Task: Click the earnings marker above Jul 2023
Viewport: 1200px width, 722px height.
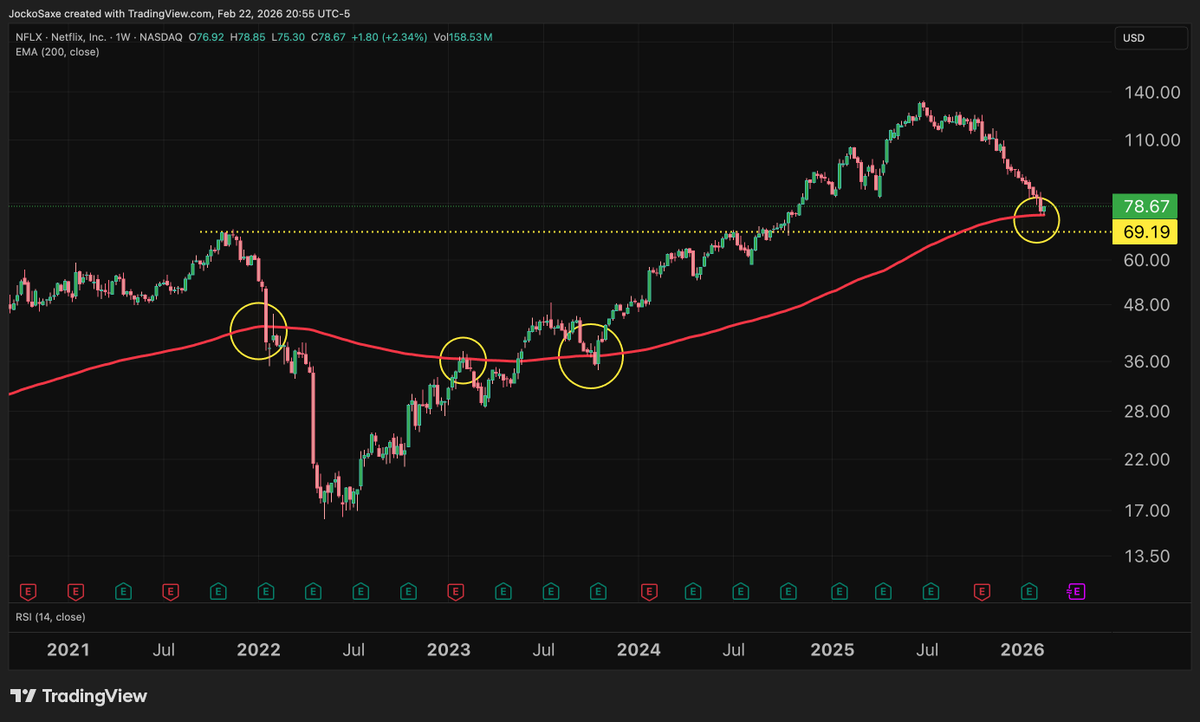Action: click(550, 592)
